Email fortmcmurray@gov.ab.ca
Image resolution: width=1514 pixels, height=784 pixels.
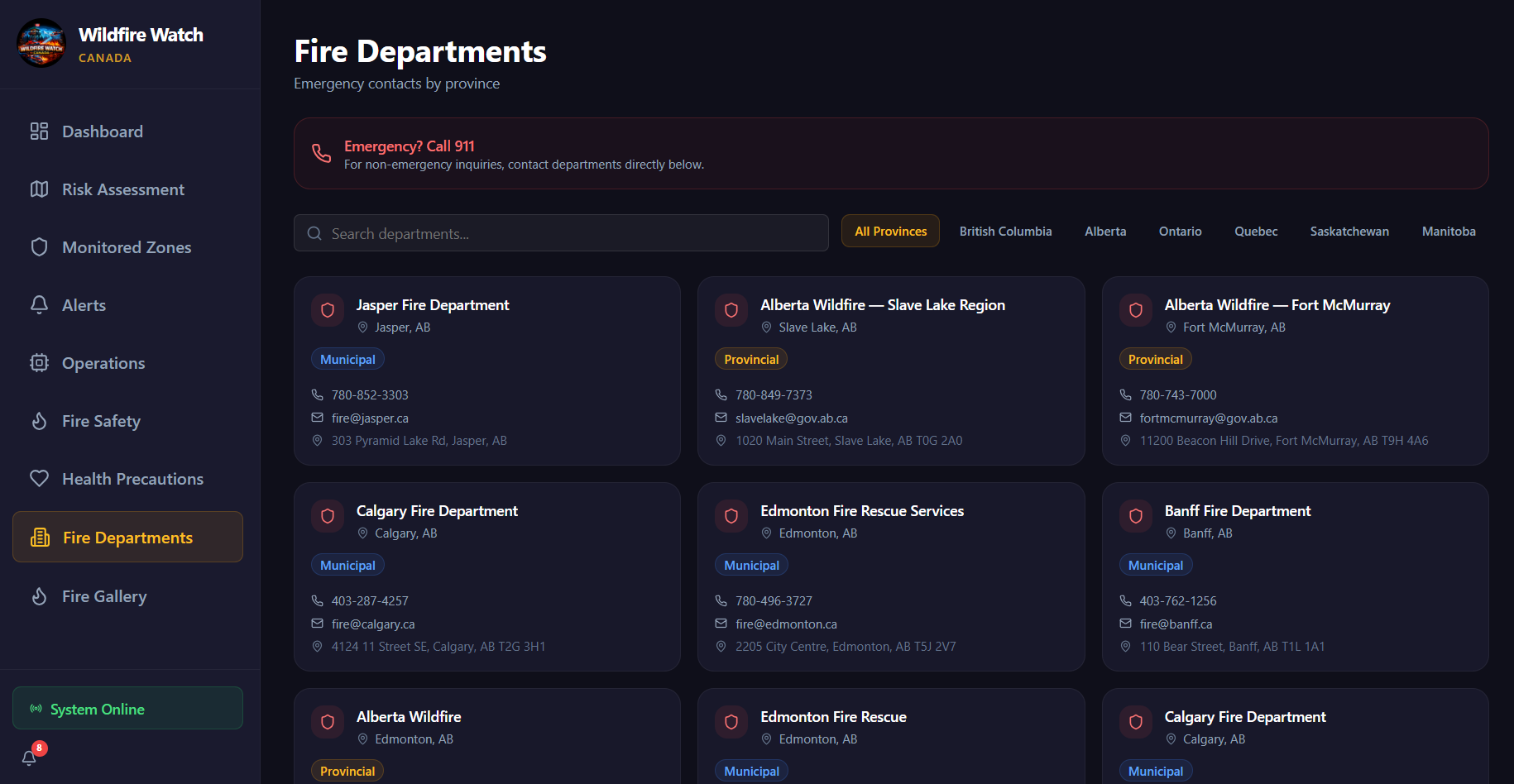[1209, 418]
